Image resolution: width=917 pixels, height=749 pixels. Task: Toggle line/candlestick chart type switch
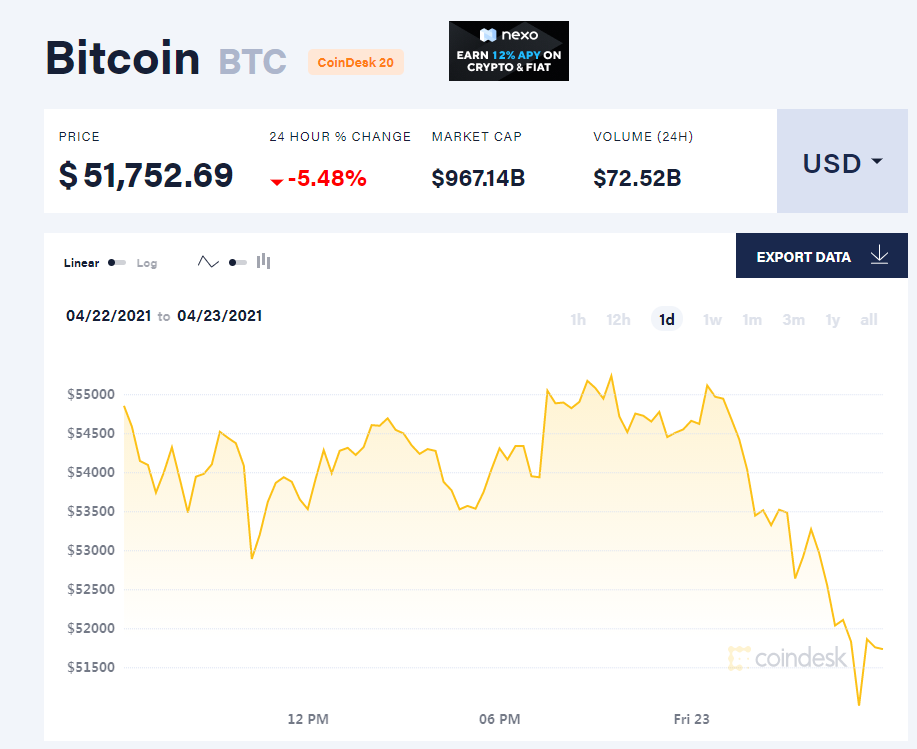click(x=237, y=262)
